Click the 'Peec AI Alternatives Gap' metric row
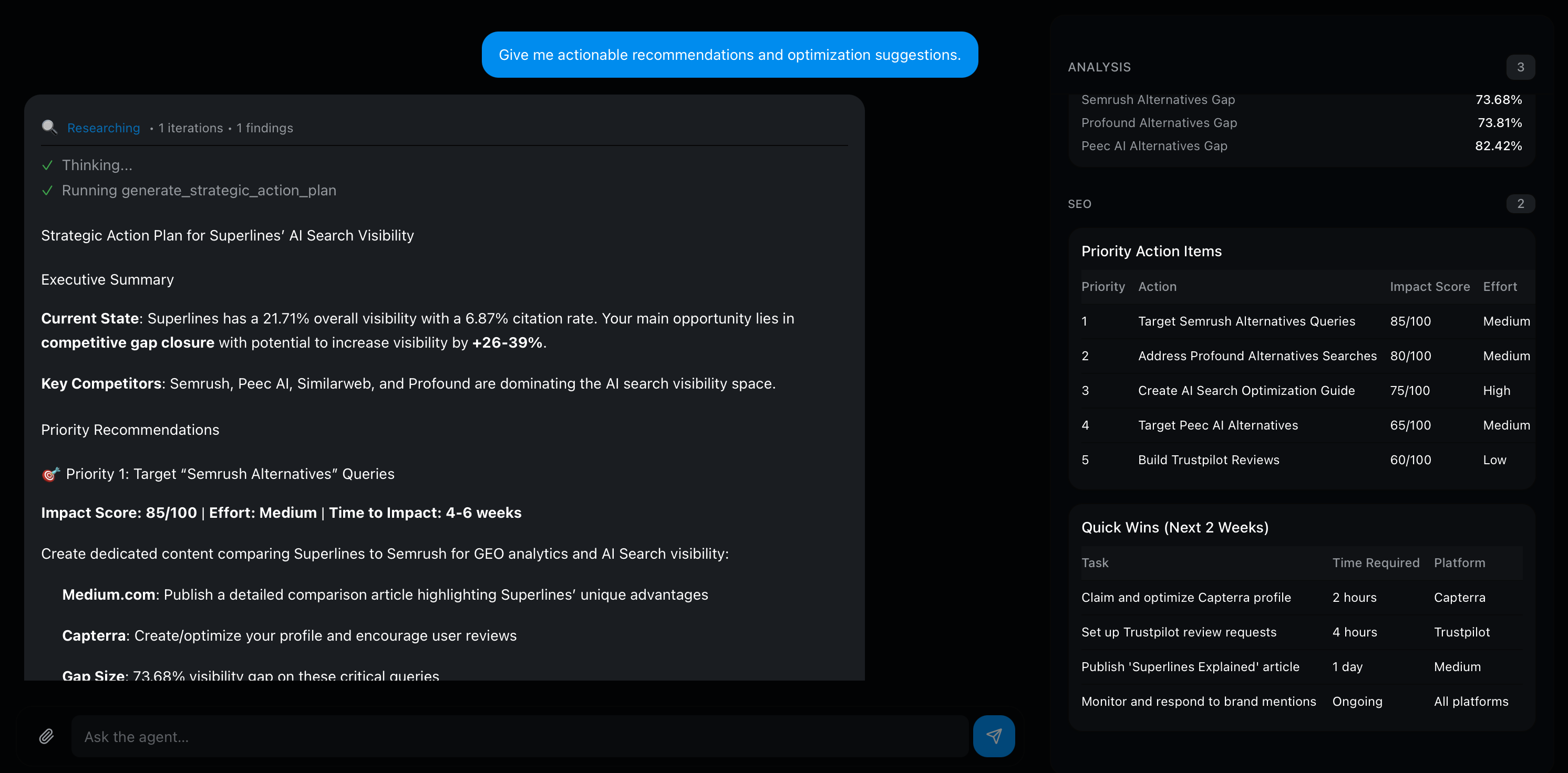The width and height of the screenshot is (1568, 773). tap(1154, 146)
